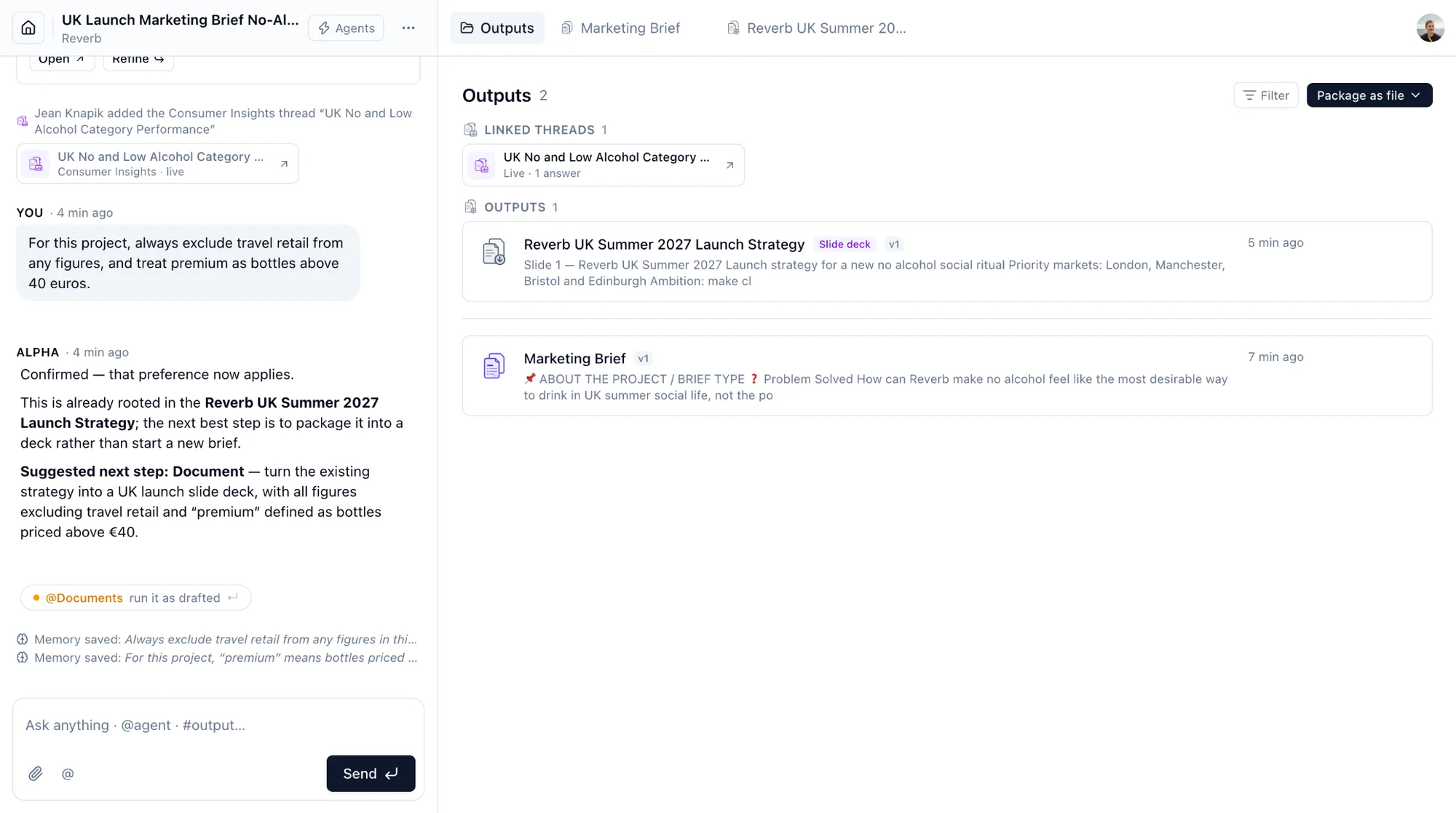Click the Filter button

tap(1265, 95)
